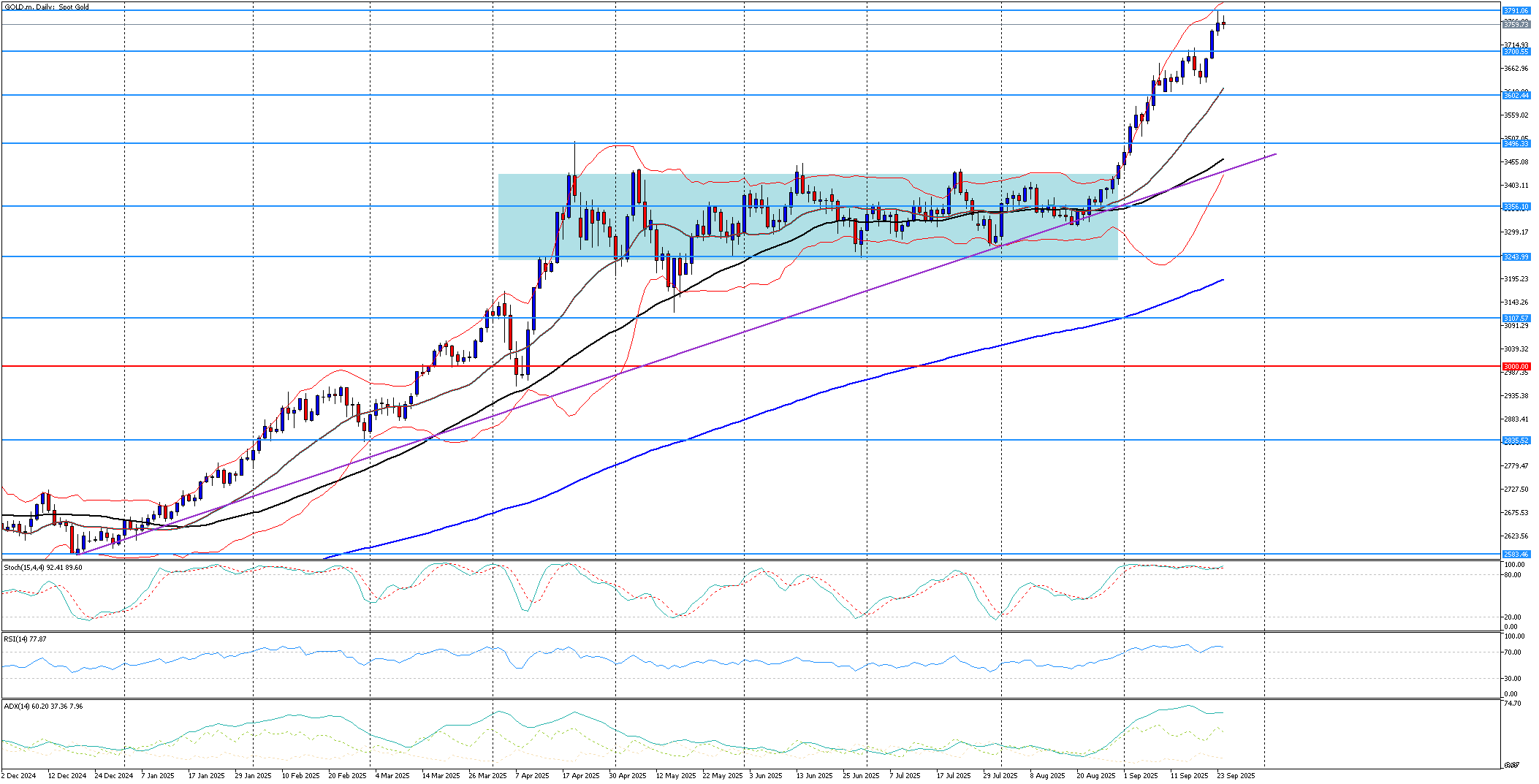Click the 3559.02 price axis value
The width and height of the screenshot is (1539, 784).
[x=1516, y=115]
